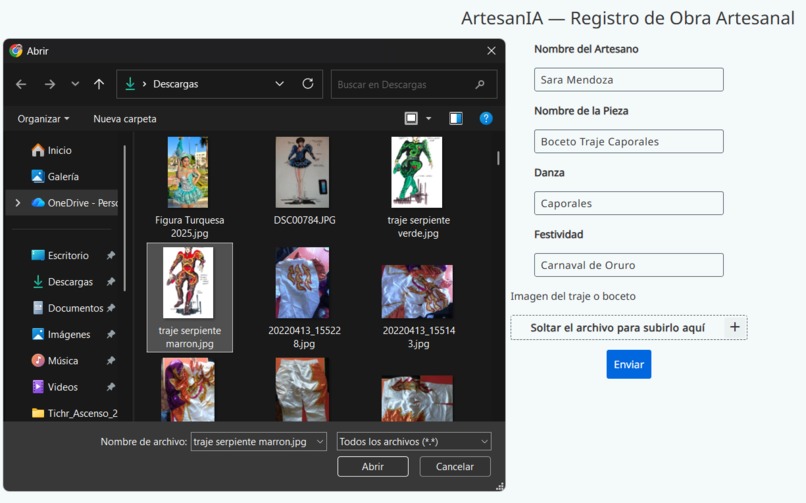Viewport: 806px width, 503px height.
Task: Click the pin icon next to Música
Action: (x=111, y=361)
